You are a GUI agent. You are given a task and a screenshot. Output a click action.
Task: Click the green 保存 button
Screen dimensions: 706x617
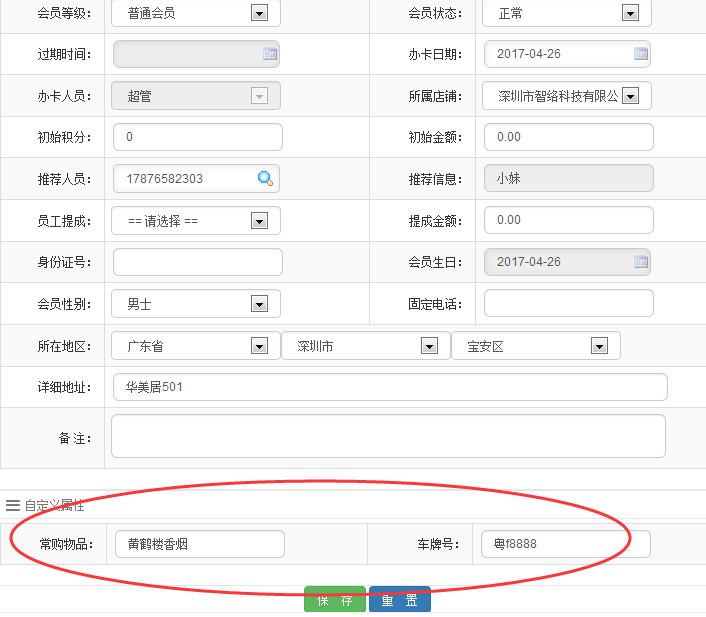tap(335, 599)
